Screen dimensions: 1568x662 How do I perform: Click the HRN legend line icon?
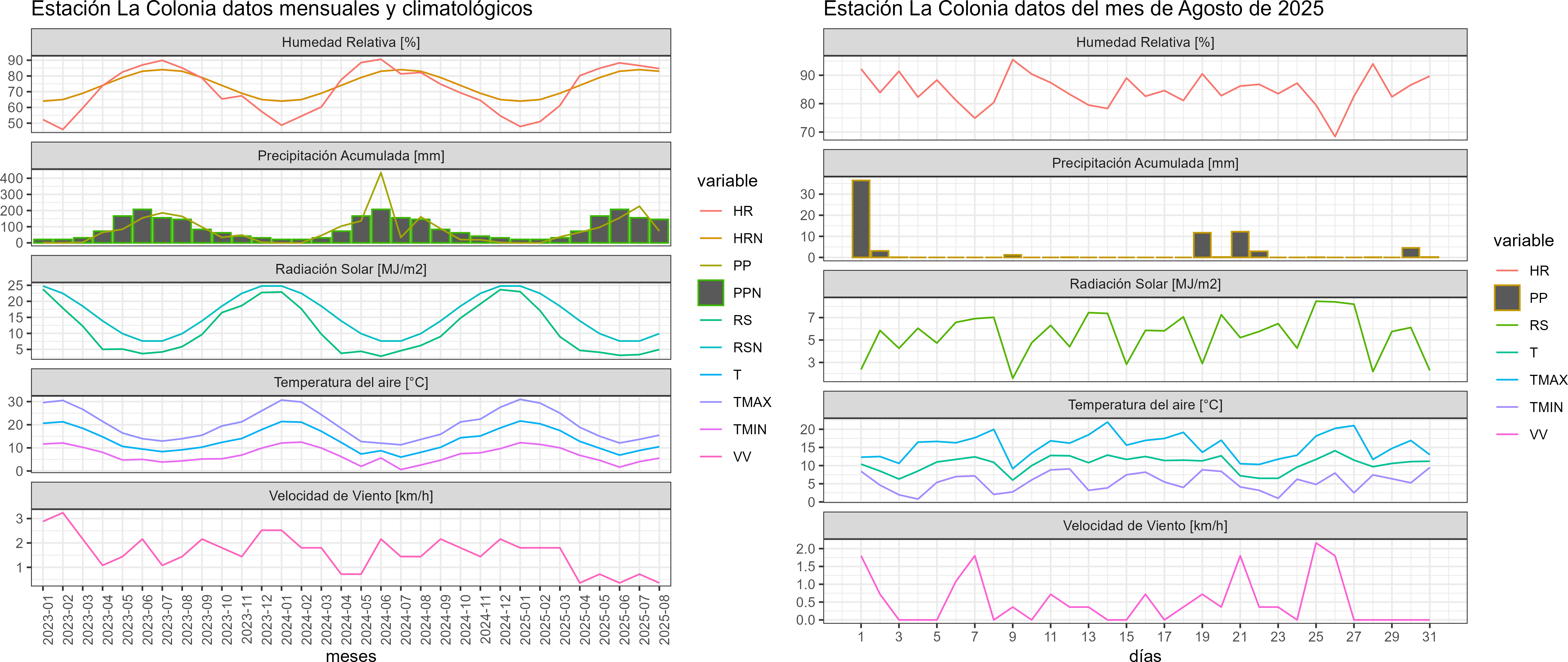click(x=710, y=239)
